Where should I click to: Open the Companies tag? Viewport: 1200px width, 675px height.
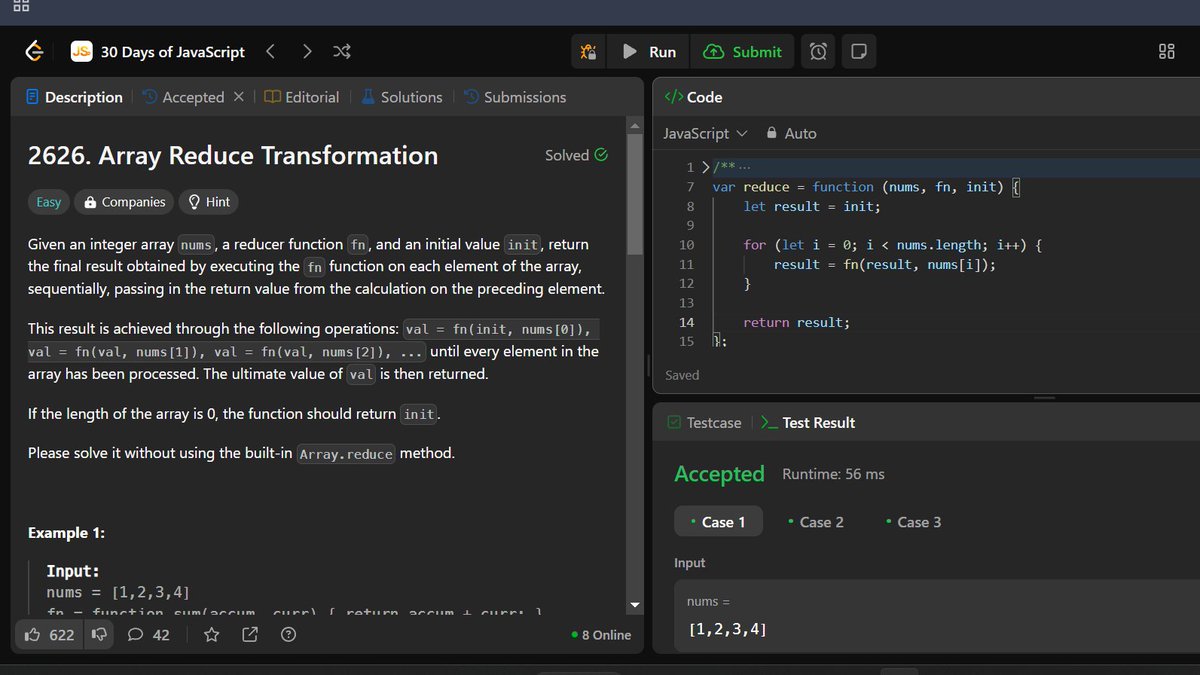pyautogui.click(x=125, y=202)
